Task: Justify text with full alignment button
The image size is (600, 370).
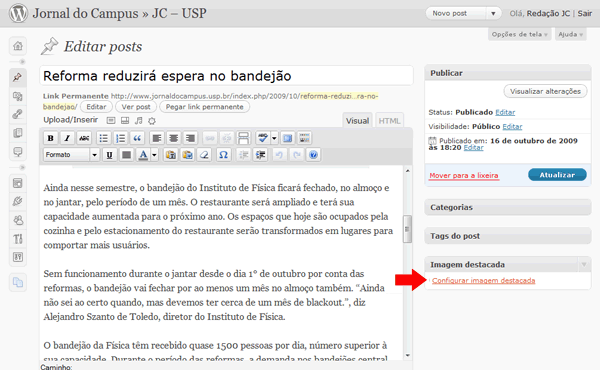Action: tap(126, 155)
